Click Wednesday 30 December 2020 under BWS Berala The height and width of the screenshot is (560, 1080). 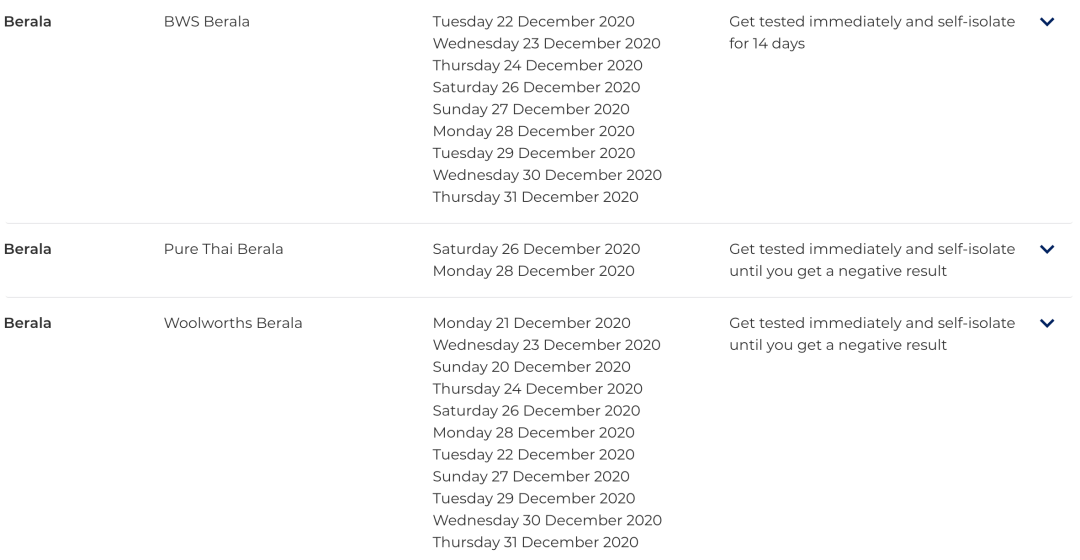(x=548, y=175)
